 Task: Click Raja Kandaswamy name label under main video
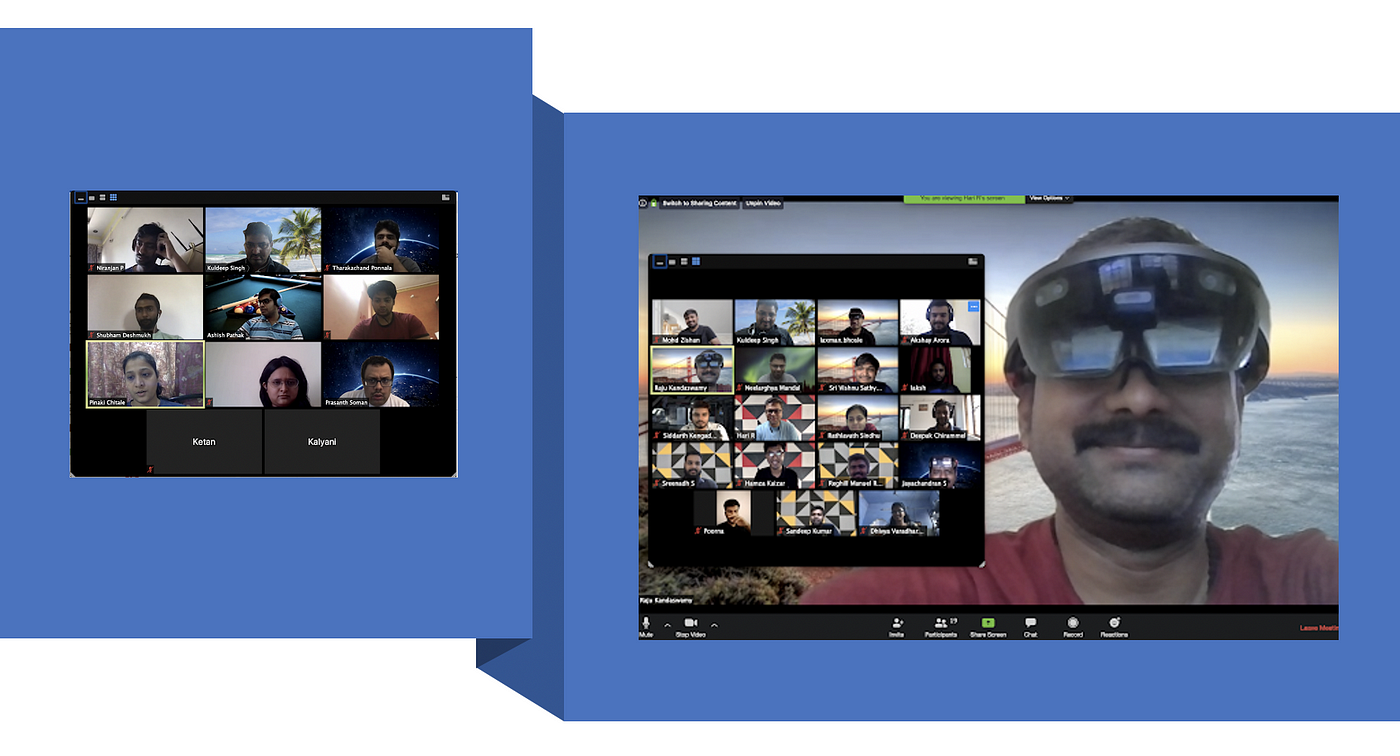click(x=665, y=601)
